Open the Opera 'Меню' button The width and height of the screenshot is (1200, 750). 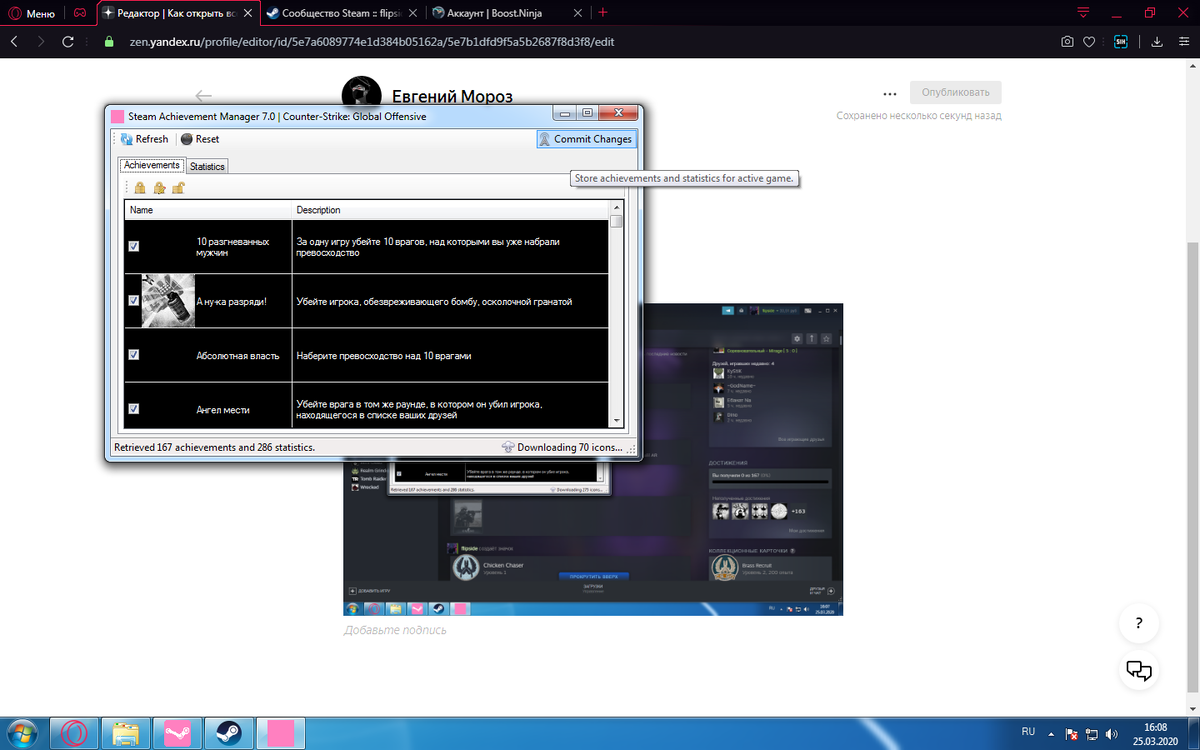[x=31, y=14]
